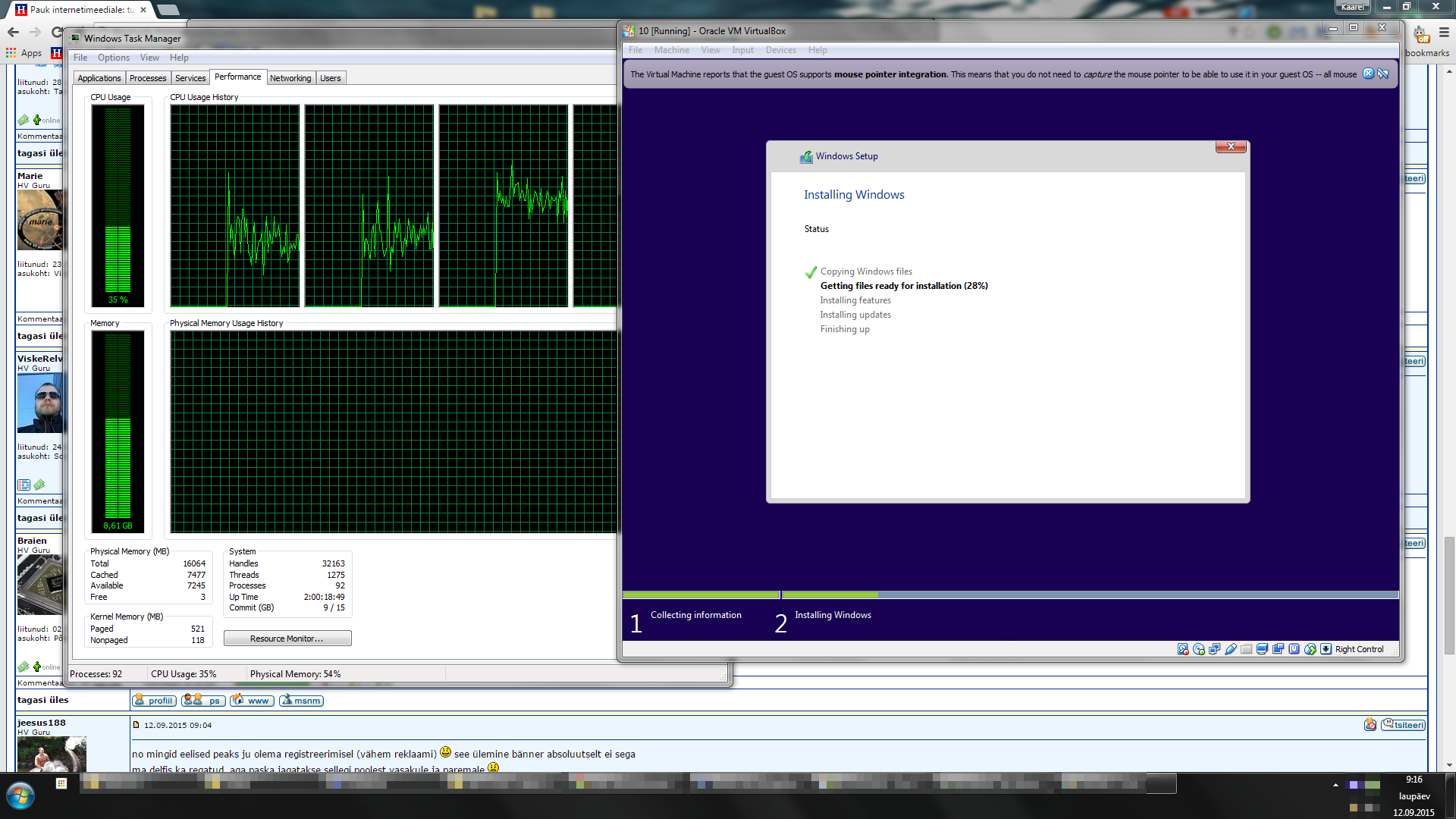Click the Memory meter showing 8,61 GB
The image size is (1456, 819).
tap(118, 431)
